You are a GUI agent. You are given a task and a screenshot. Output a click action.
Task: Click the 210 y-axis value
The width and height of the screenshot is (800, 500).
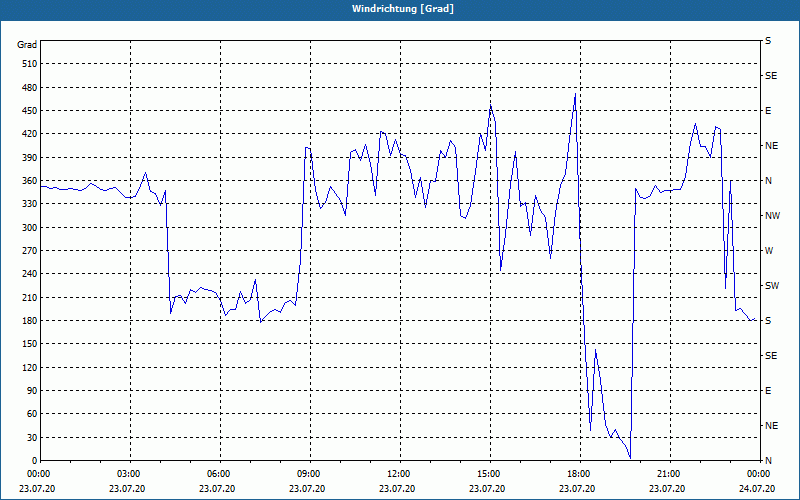tap(30, 297)
